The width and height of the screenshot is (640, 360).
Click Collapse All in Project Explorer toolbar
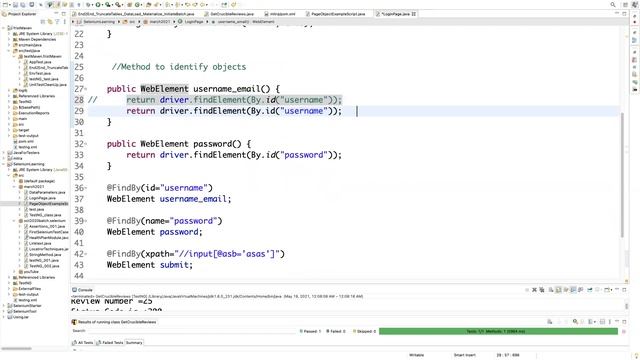point(43,22)
